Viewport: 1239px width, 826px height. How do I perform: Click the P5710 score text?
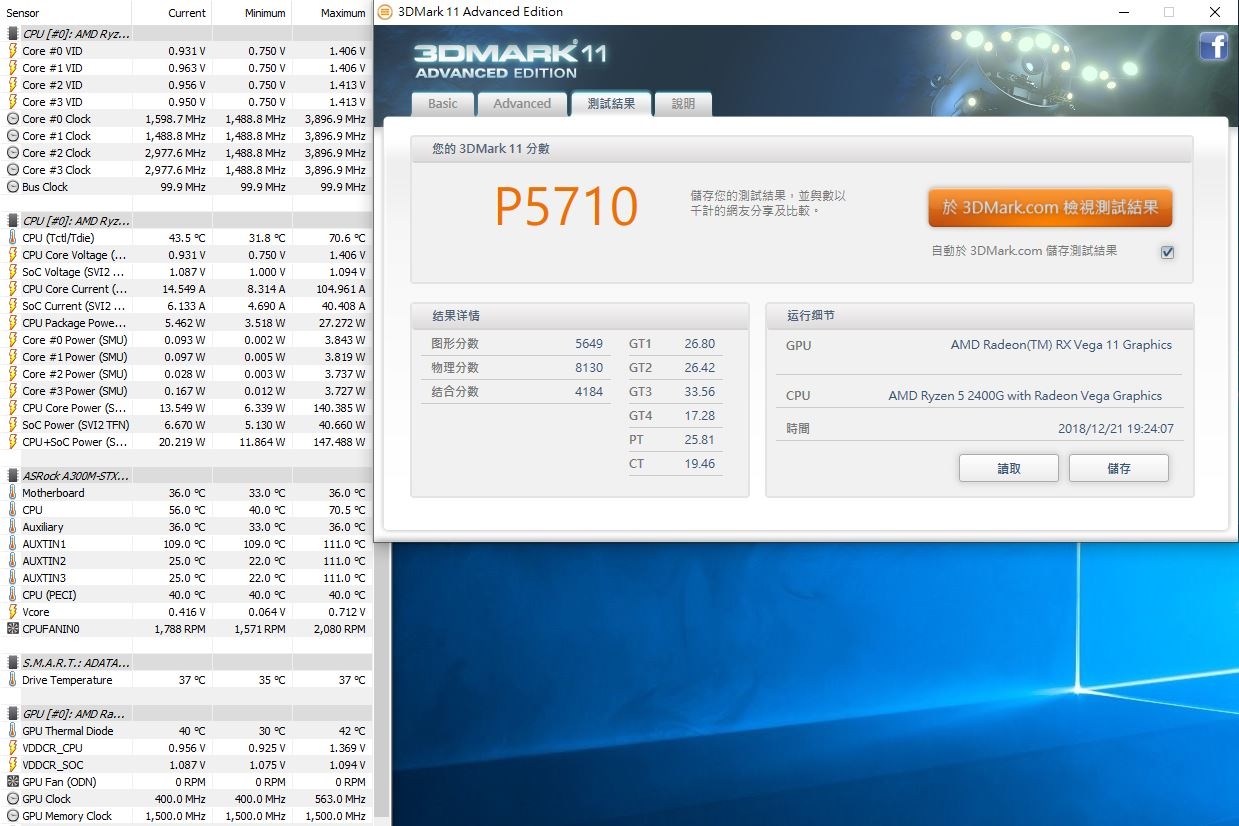click(x=567, y=207)
